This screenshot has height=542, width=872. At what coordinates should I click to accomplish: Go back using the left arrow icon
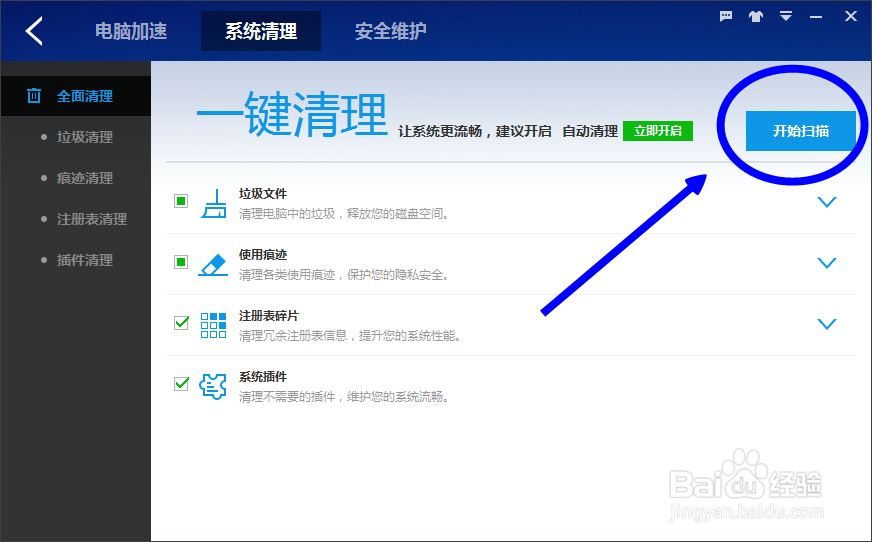click(x=34, y=31)
